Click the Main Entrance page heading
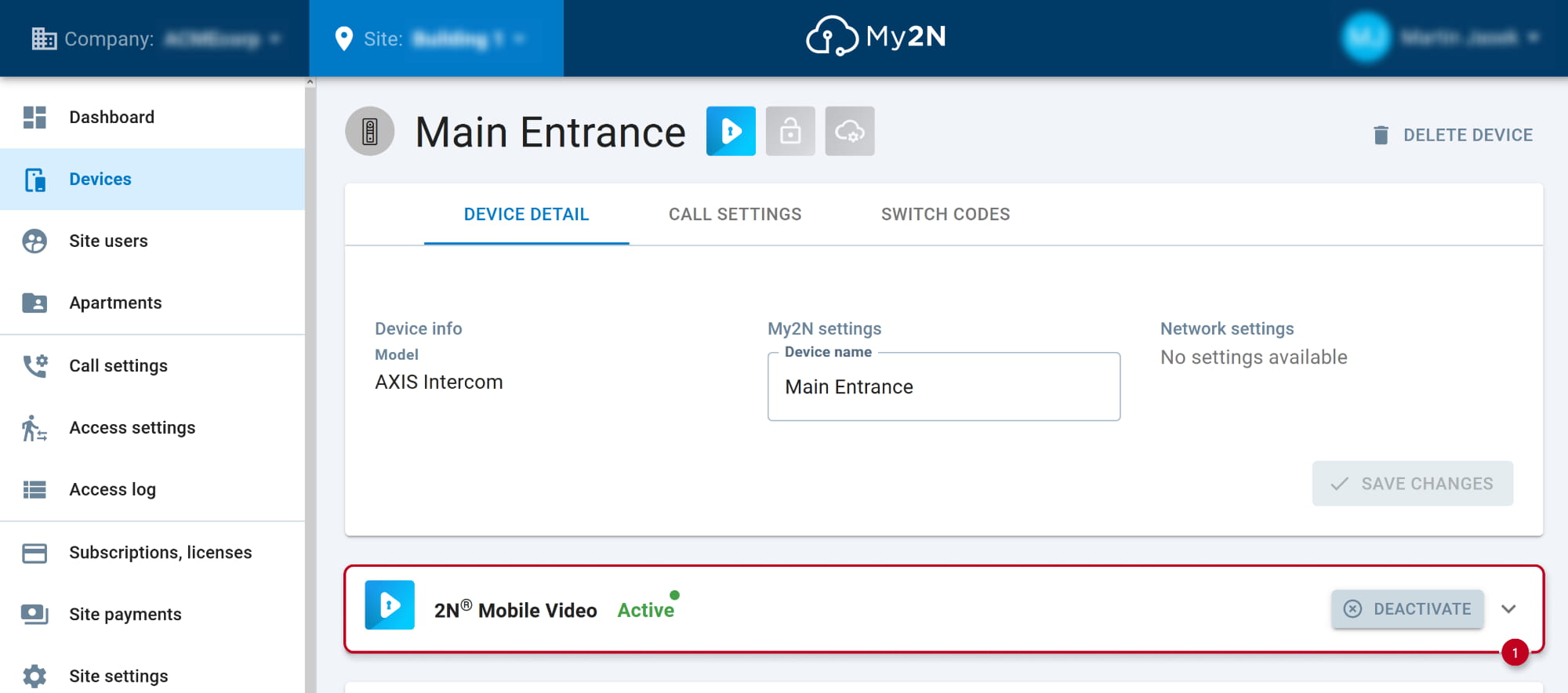 pyautogui.click(x=550, y=132)
